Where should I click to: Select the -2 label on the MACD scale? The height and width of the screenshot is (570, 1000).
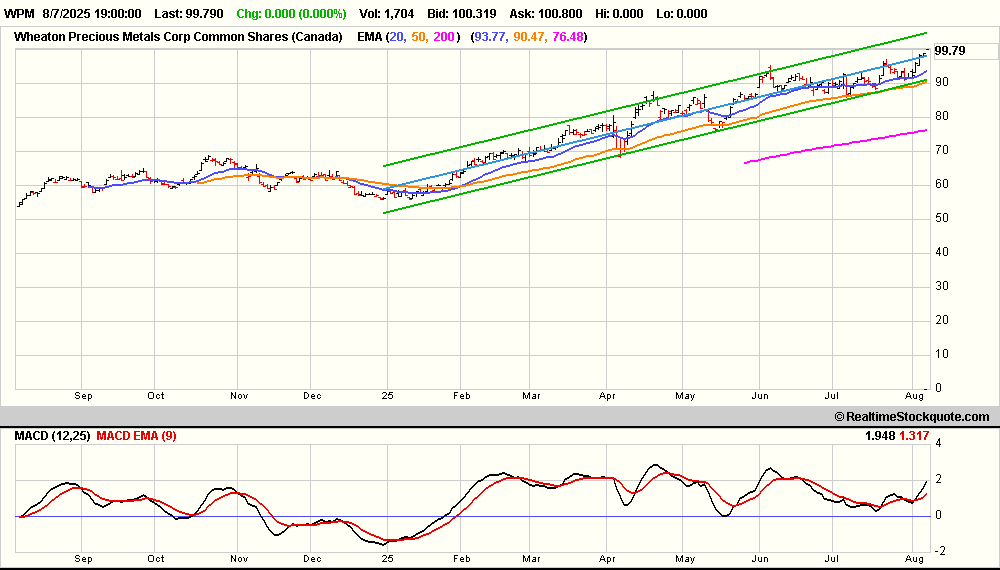(x=940, y=551)
